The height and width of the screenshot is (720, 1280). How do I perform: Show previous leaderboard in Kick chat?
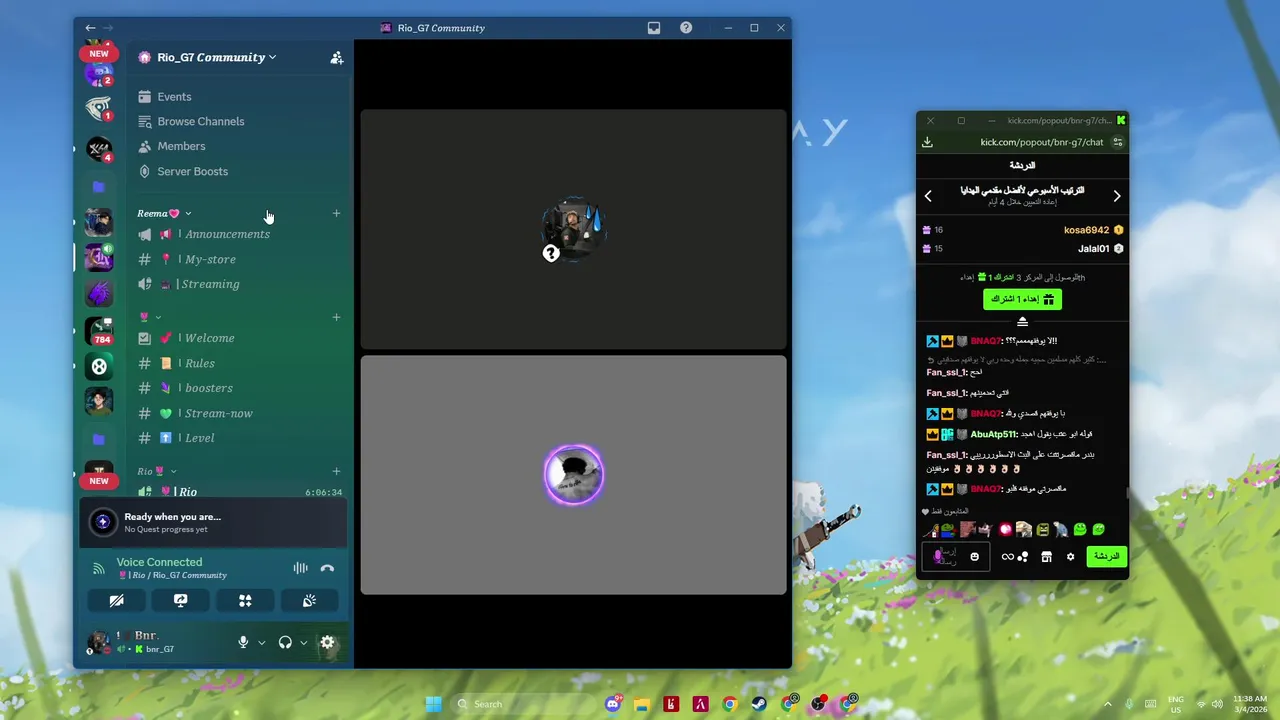click(928, 196)
